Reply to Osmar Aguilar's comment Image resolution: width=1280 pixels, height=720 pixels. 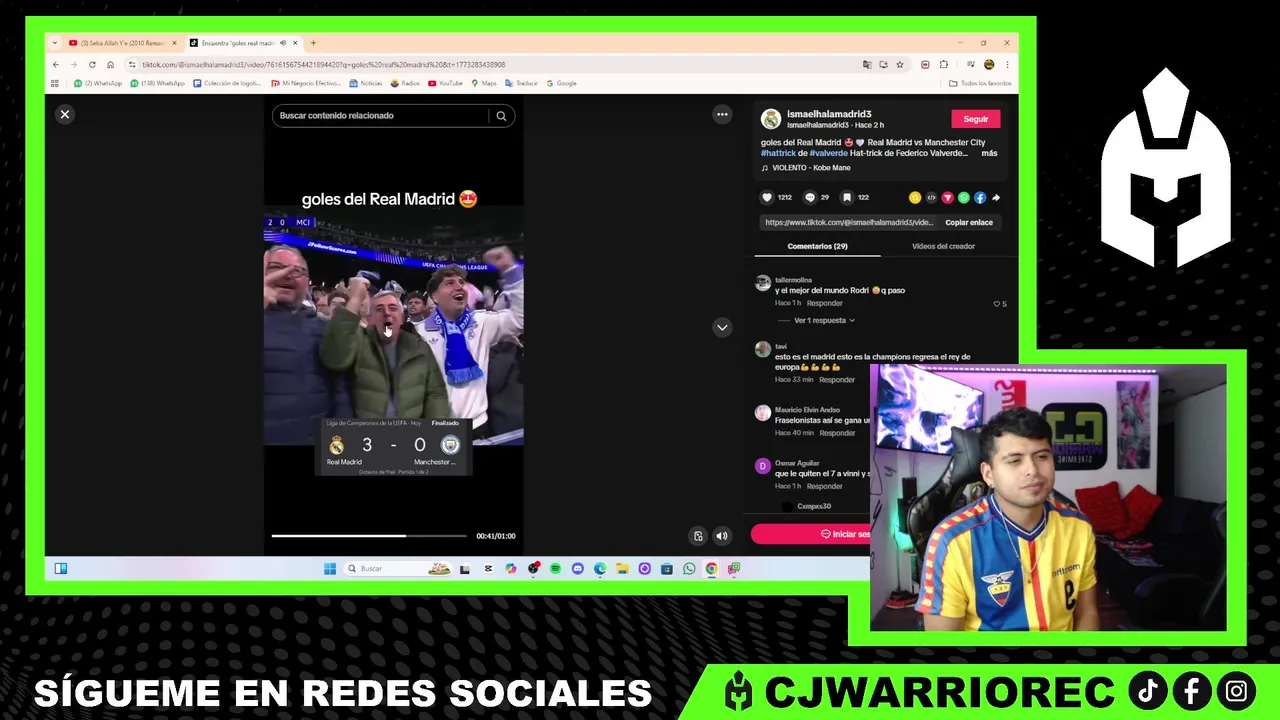825,486
